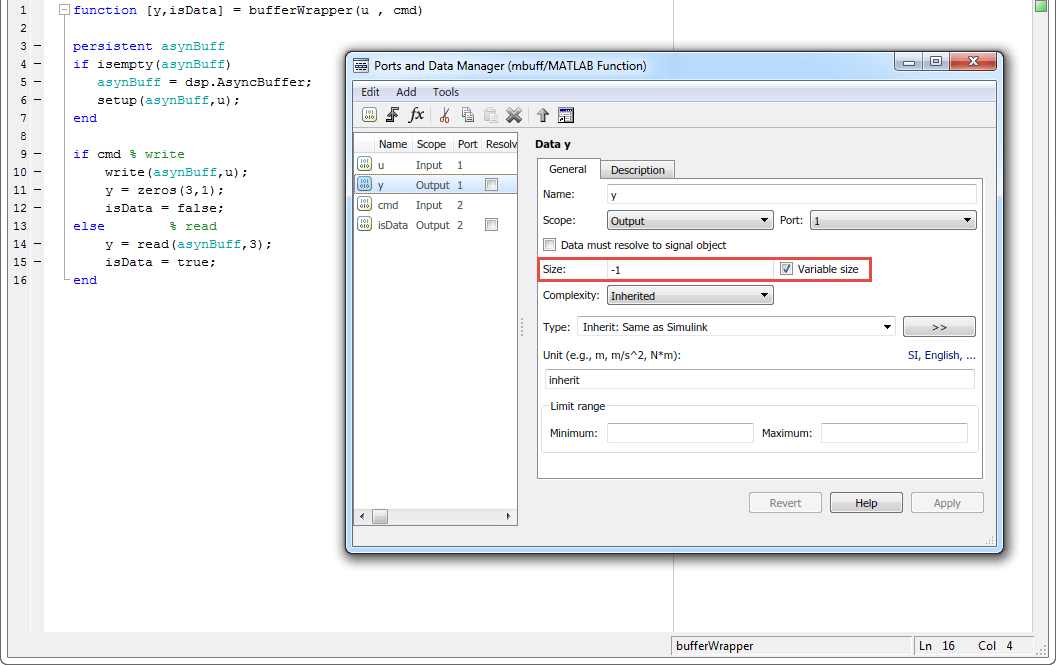The height and width of the screenshot is (665, 1056).
Task: Click the data icon beside row isData
Action: point(364,224)
